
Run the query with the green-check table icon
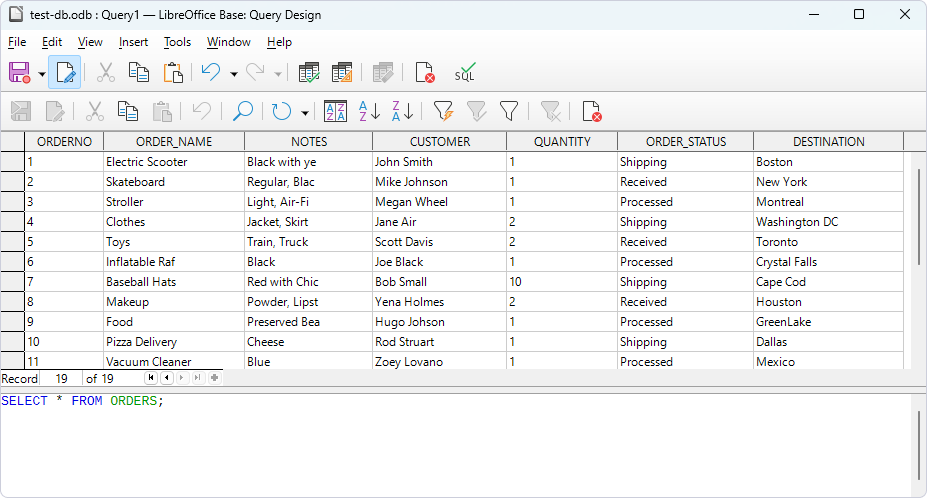pyautogui.click(x=309, y=73)
